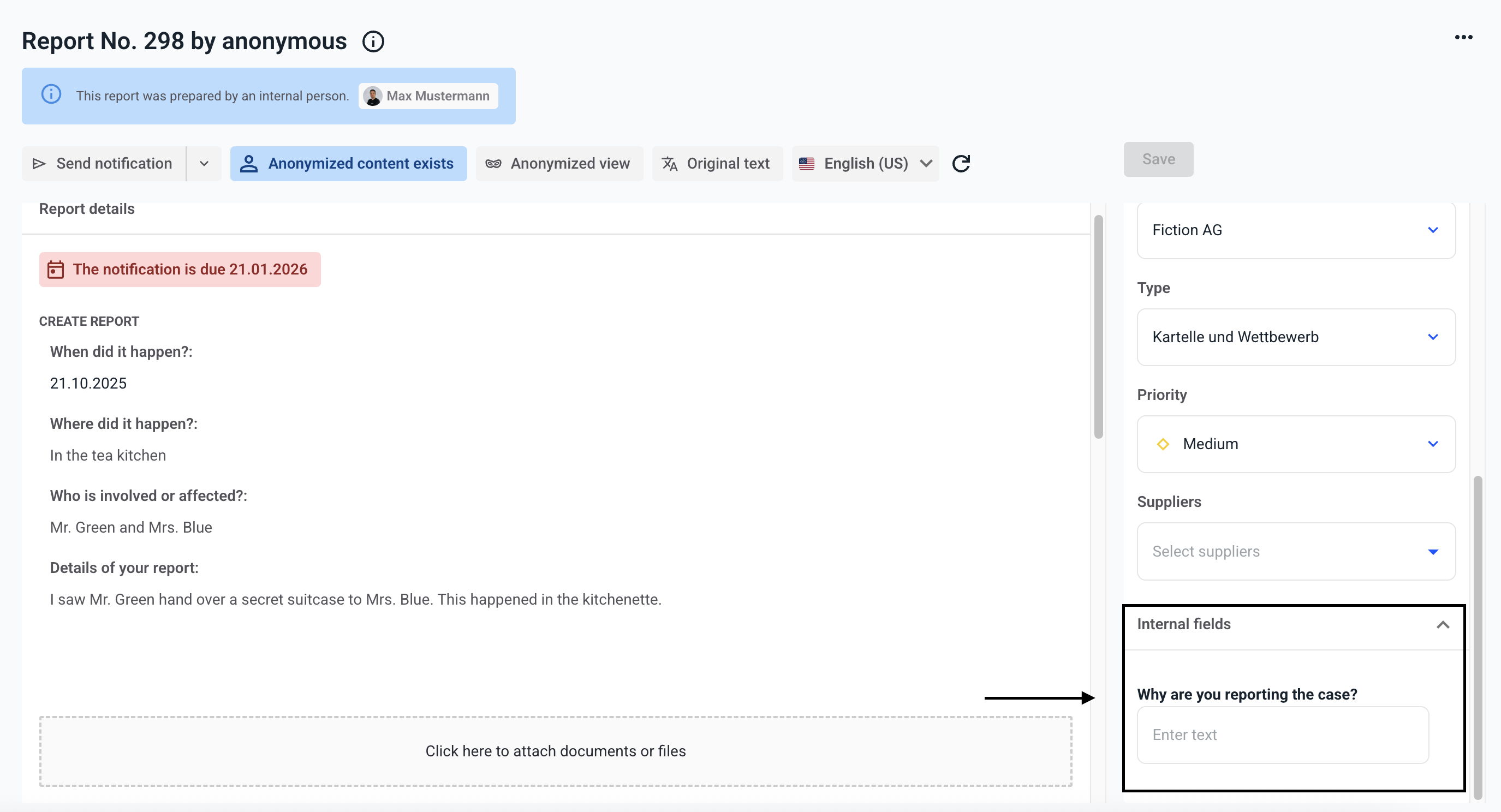The width and height of the screenshot is (1501, 812).
Task: Click the medium priority diamond icon
Action: coord(1163,444)
